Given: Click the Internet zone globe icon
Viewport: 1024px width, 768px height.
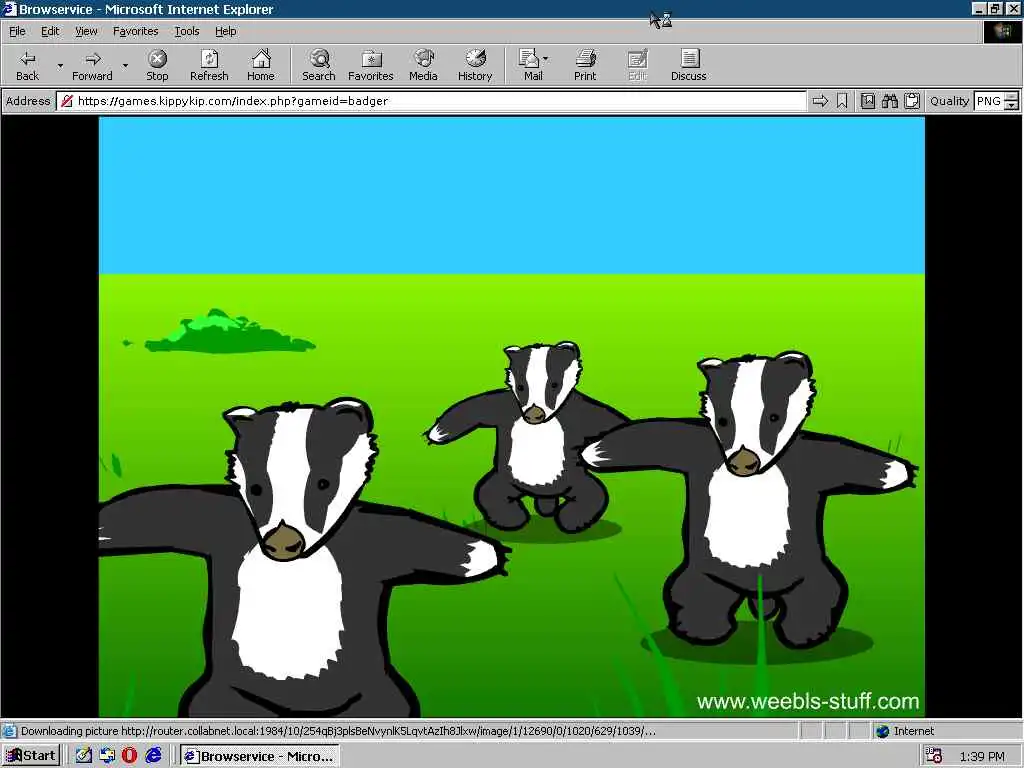Looking at the screenshot, I should pyautogui.click(x=882, y=731).
